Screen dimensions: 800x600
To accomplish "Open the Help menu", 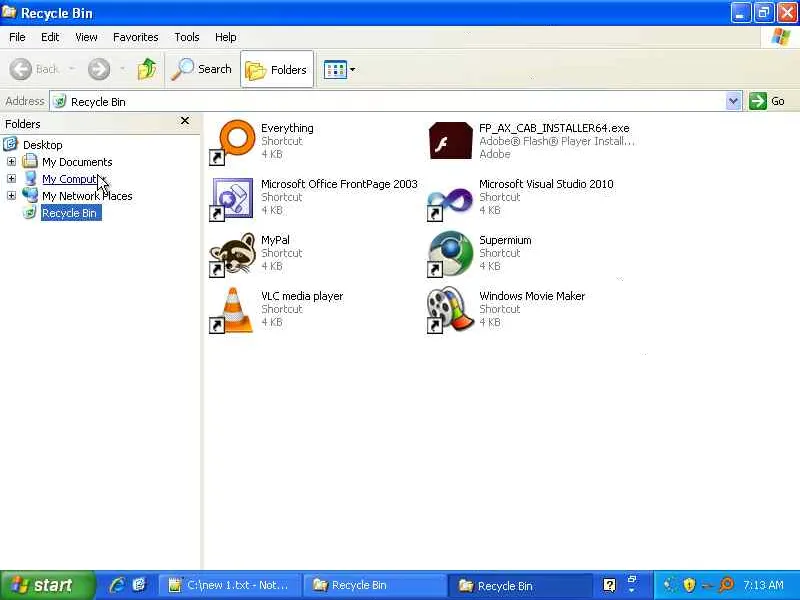I will coord(226,37).
